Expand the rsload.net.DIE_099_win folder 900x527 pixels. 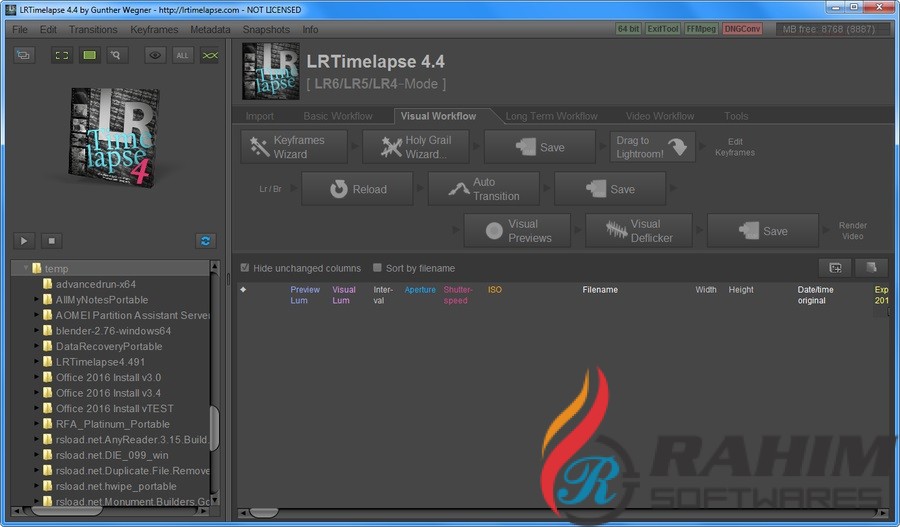pyautogui.click(x=36, y=454)
